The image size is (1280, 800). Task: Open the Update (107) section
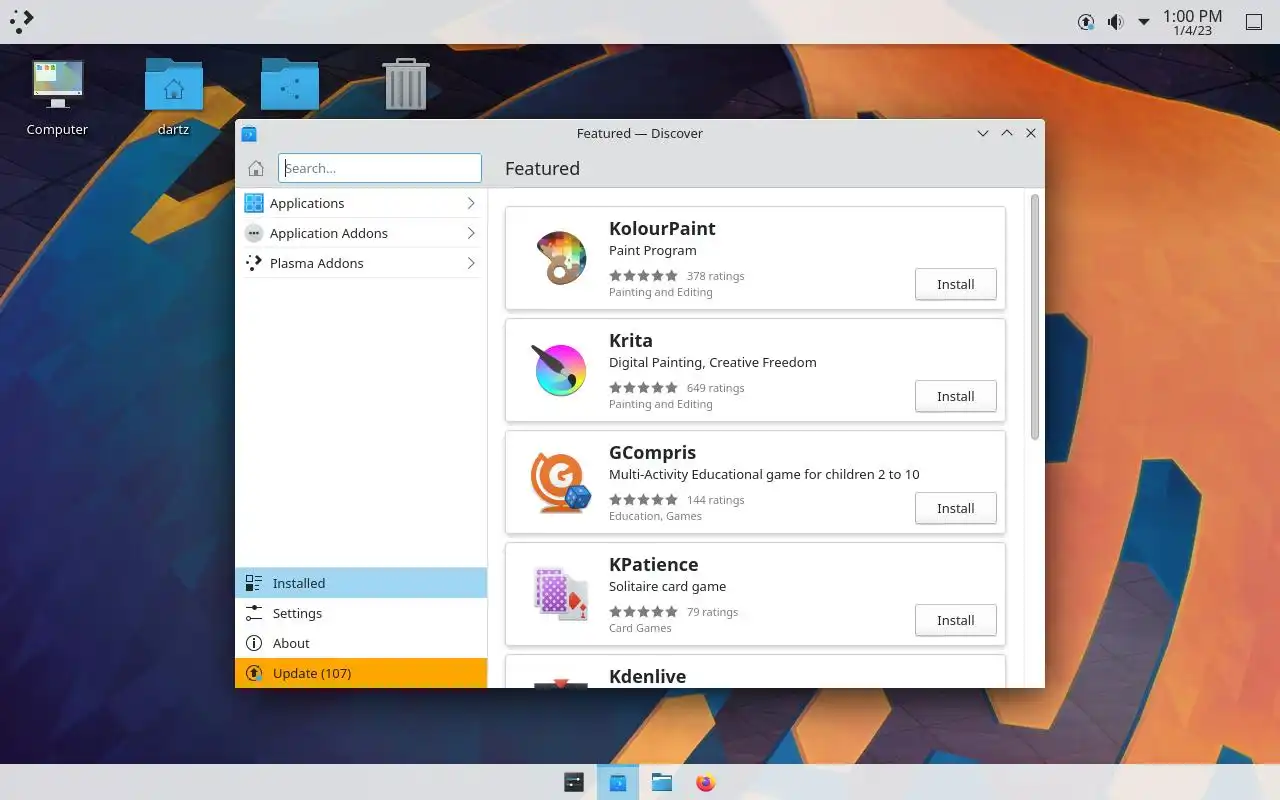(x=361, y=673)
